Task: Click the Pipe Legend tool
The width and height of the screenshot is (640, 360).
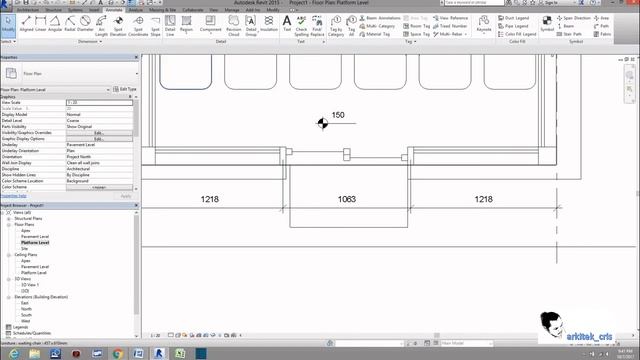Action: (513, 26)
